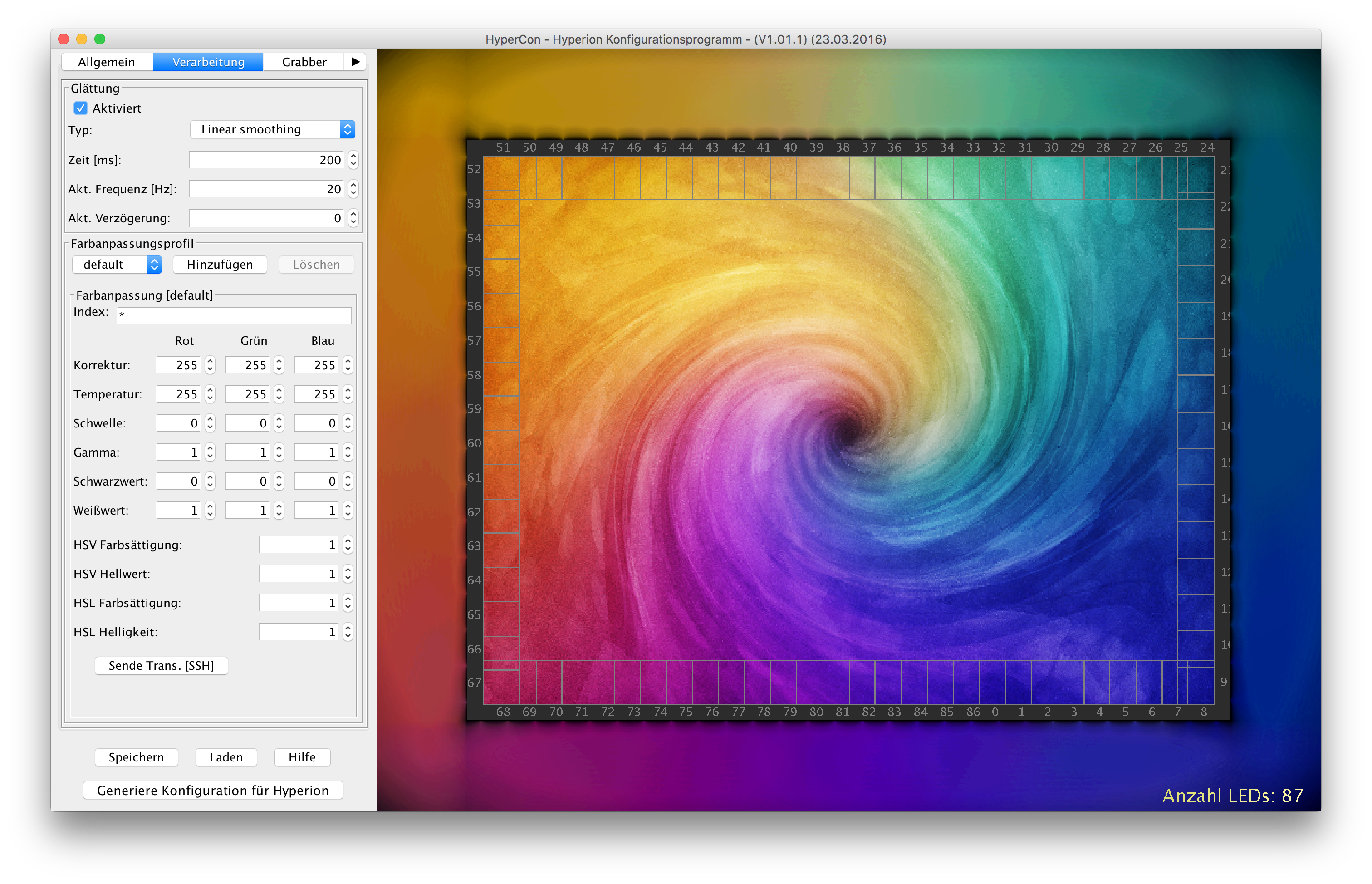Click the Korrektur Rot stepper

coord(210,365)
